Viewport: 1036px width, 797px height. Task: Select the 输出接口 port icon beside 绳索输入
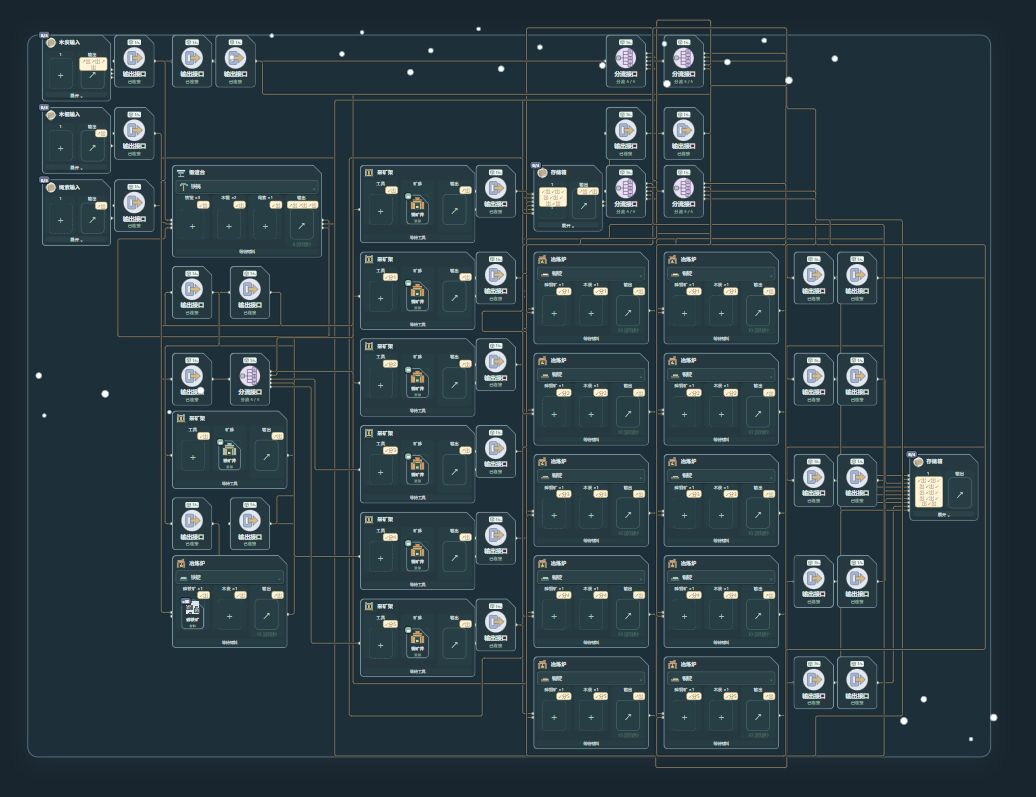click(x=134, y=202)
